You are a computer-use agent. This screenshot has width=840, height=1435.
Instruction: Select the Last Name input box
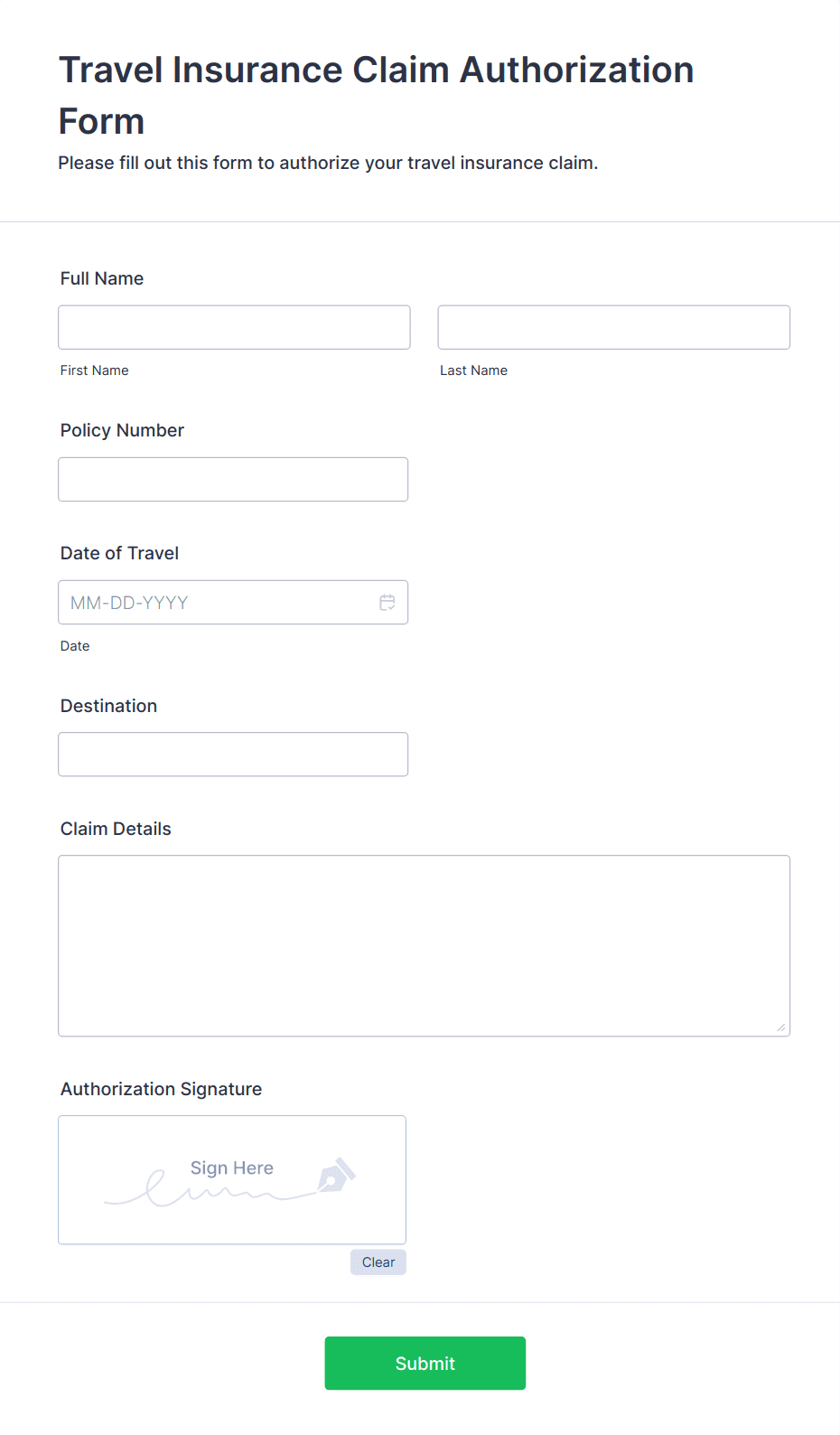(x=613, y=327)
